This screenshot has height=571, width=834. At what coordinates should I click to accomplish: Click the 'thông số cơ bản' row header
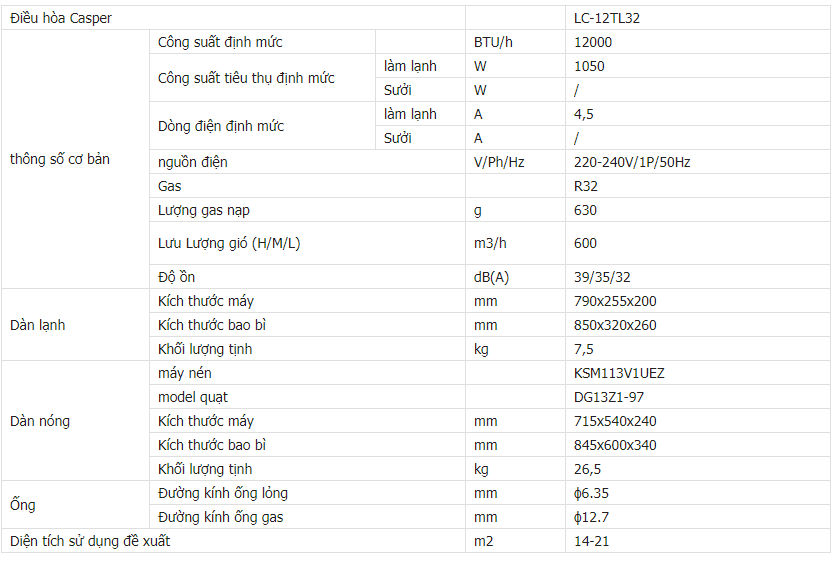coord(60,159)
